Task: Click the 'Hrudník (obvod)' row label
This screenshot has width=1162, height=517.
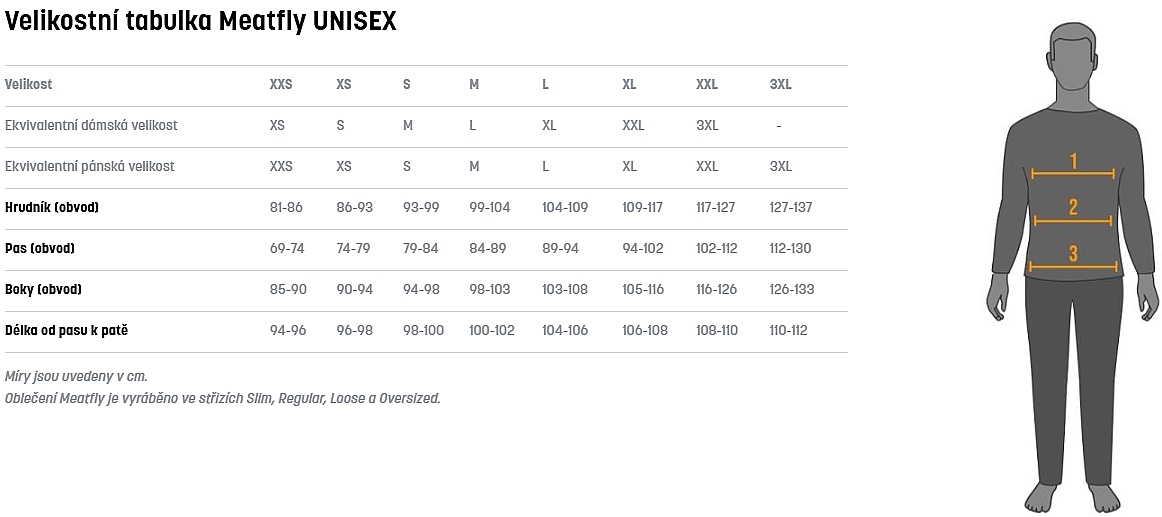Action: [x=52, y=208]
